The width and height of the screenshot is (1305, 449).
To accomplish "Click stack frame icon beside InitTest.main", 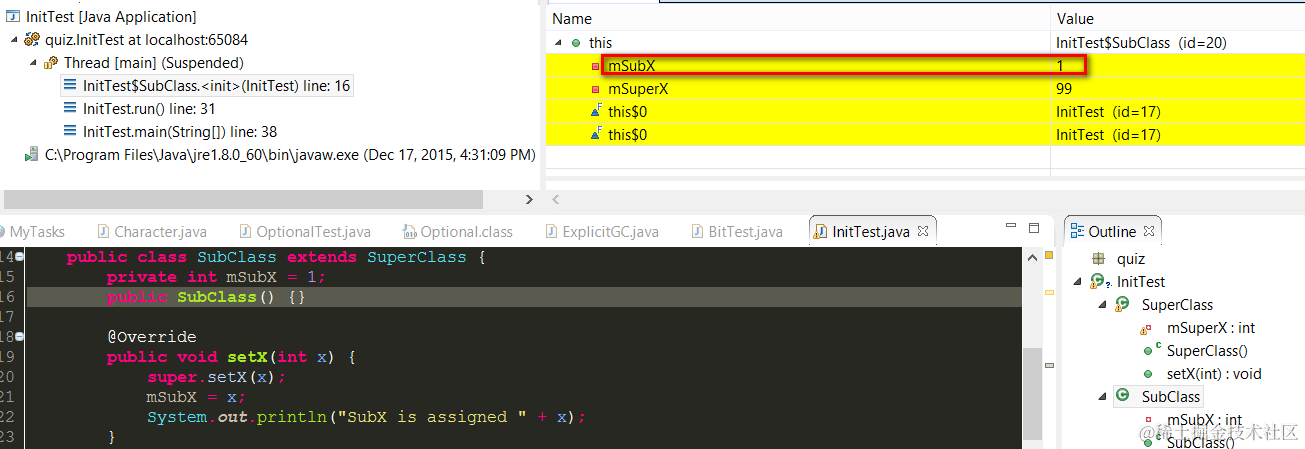I will point(70,132).
